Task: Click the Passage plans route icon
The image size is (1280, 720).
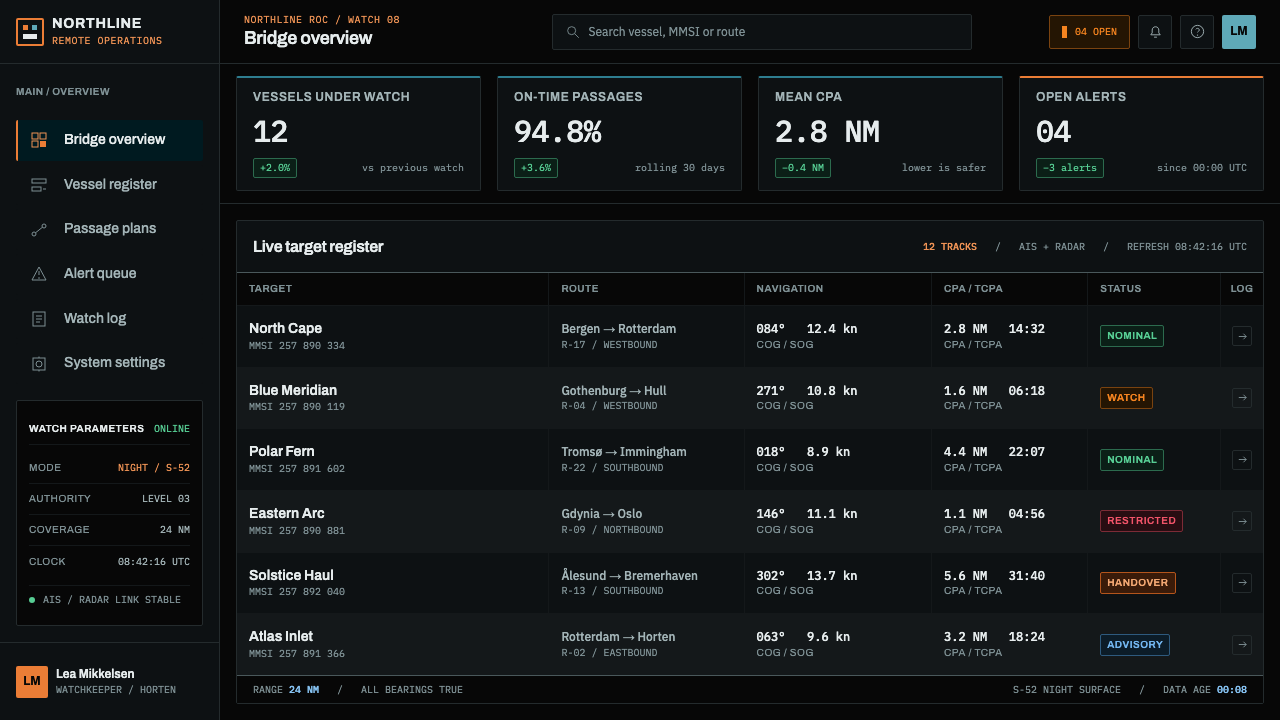Action: 39,229
